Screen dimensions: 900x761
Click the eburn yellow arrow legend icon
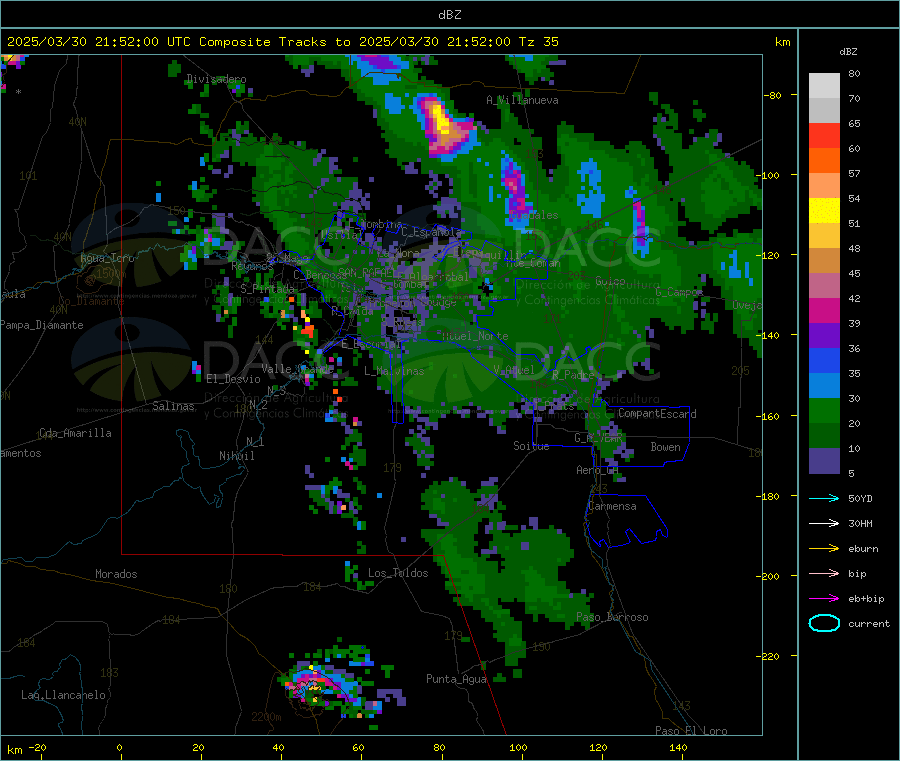[824, 549]
